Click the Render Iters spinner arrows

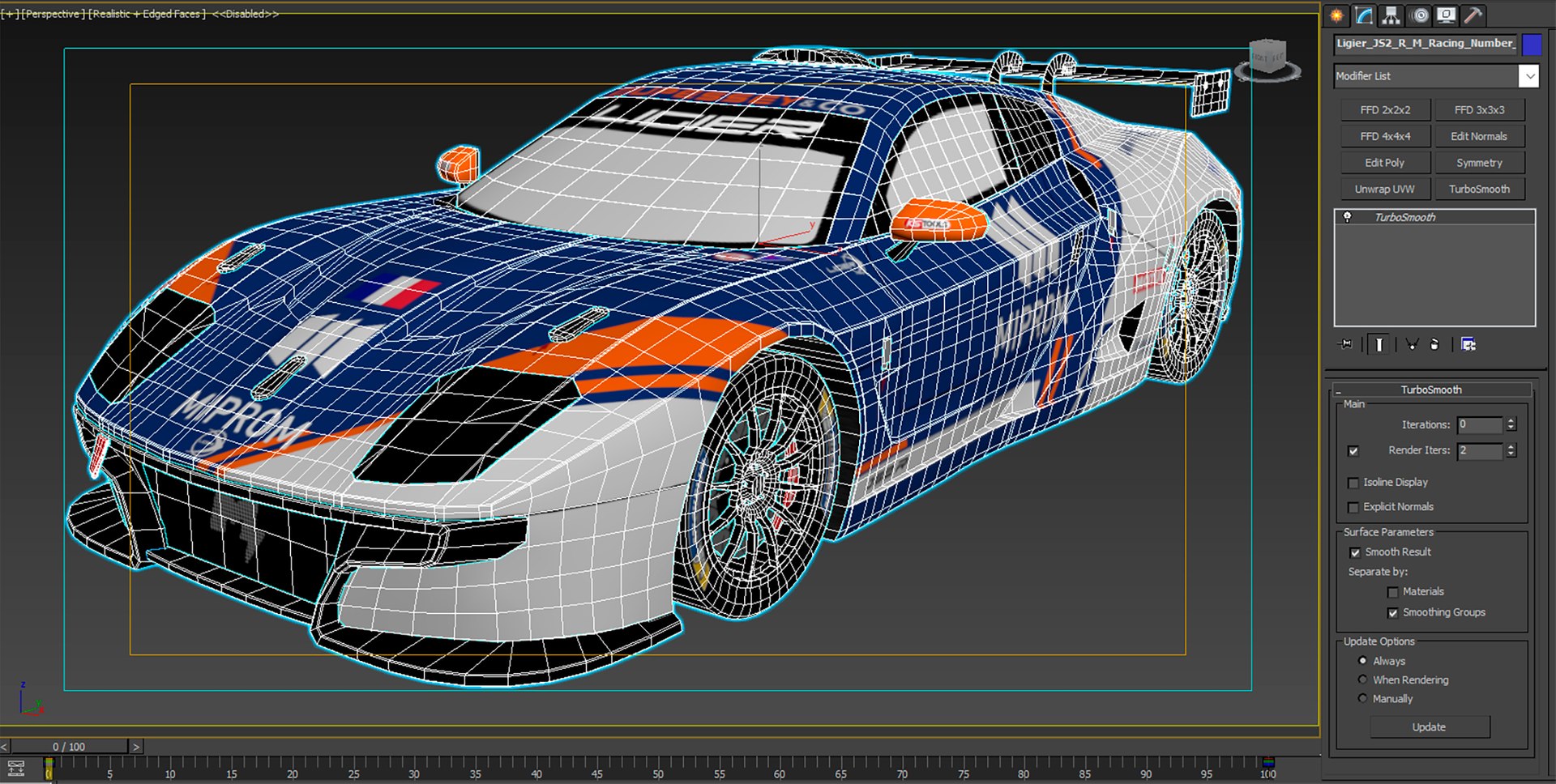[1511, 450]
